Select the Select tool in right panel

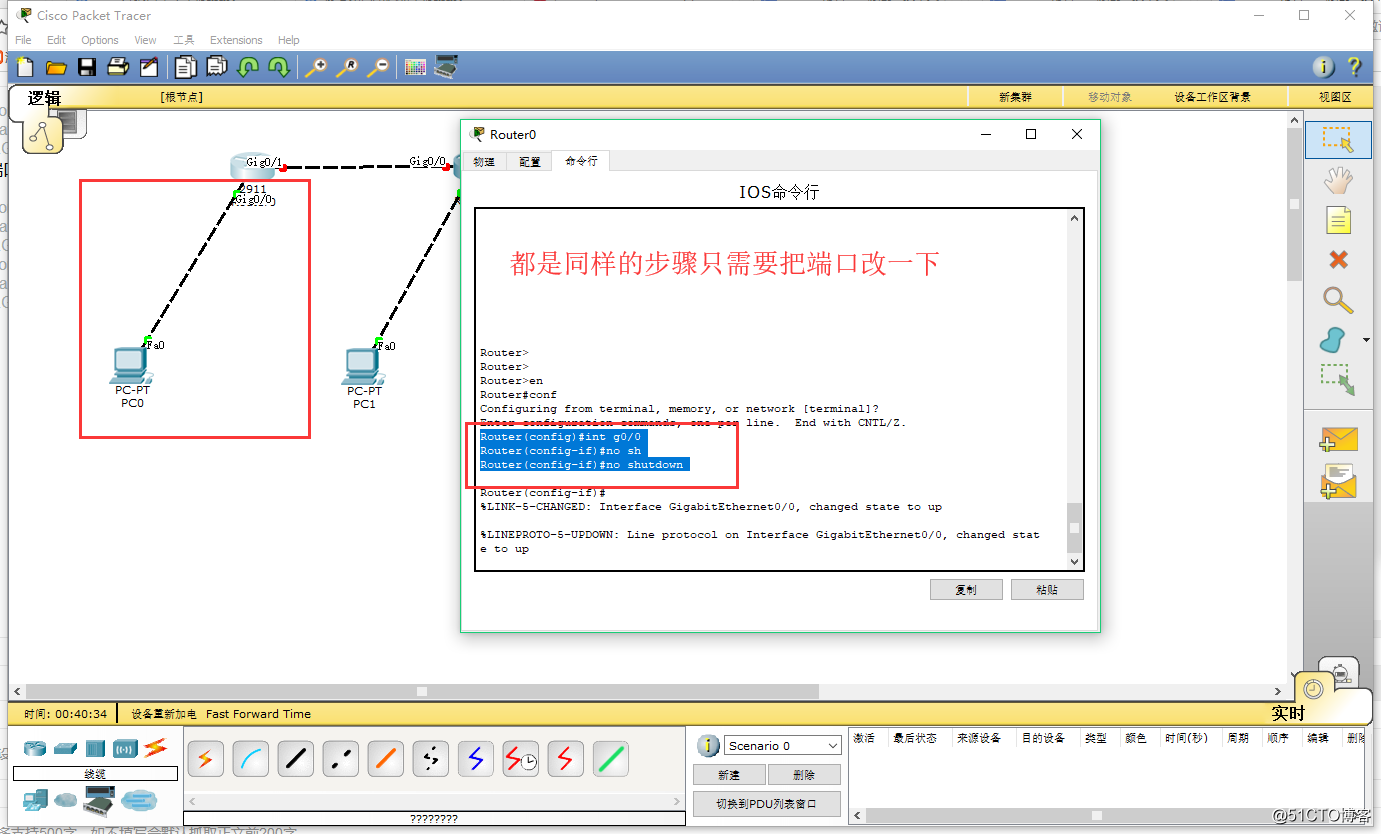pos(1337,140)
